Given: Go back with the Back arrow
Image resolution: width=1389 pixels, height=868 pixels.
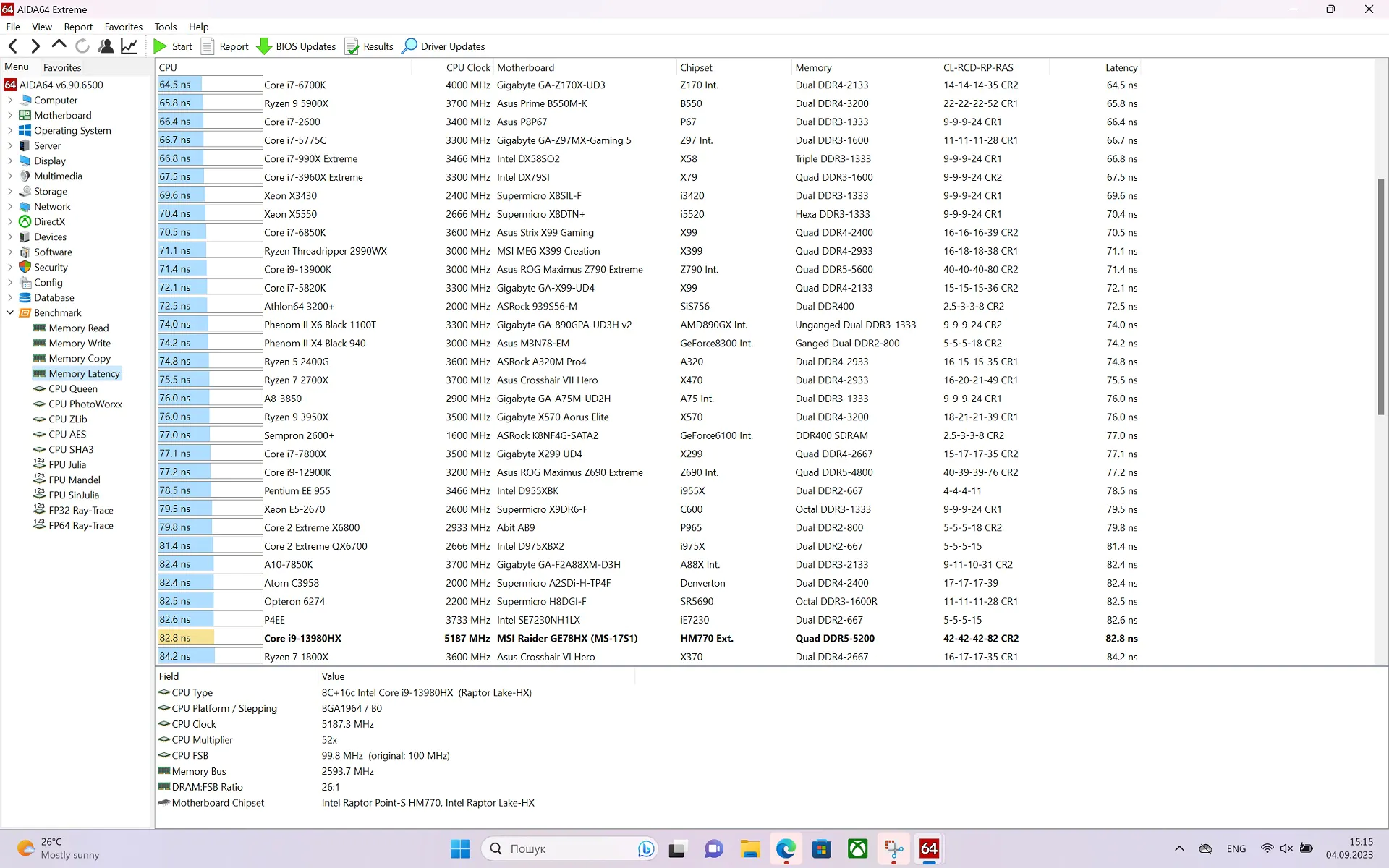Looking at the screenshot, I should (13, 46).
